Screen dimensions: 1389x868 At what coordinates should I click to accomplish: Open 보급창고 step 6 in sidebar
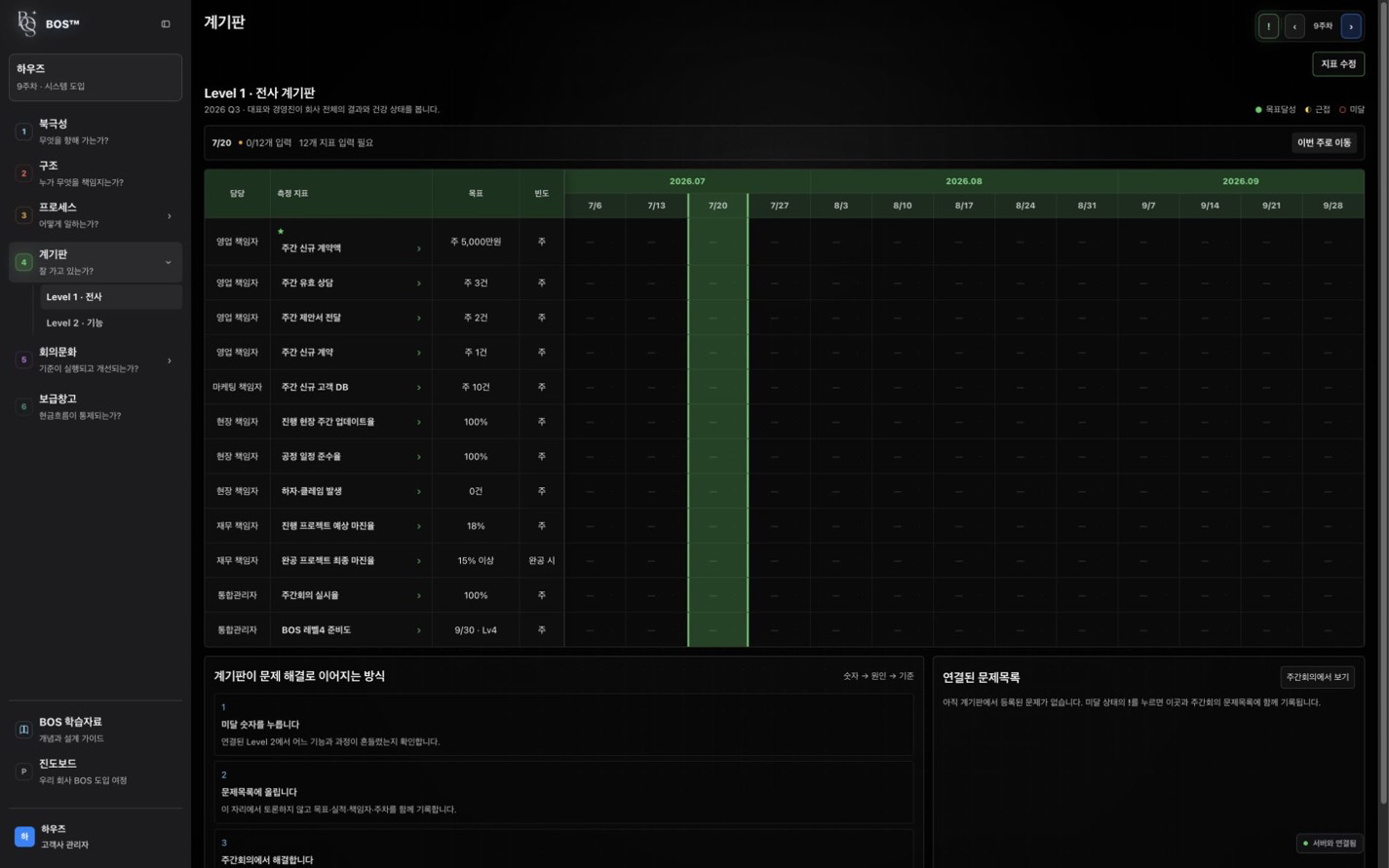tap(95, 406)
